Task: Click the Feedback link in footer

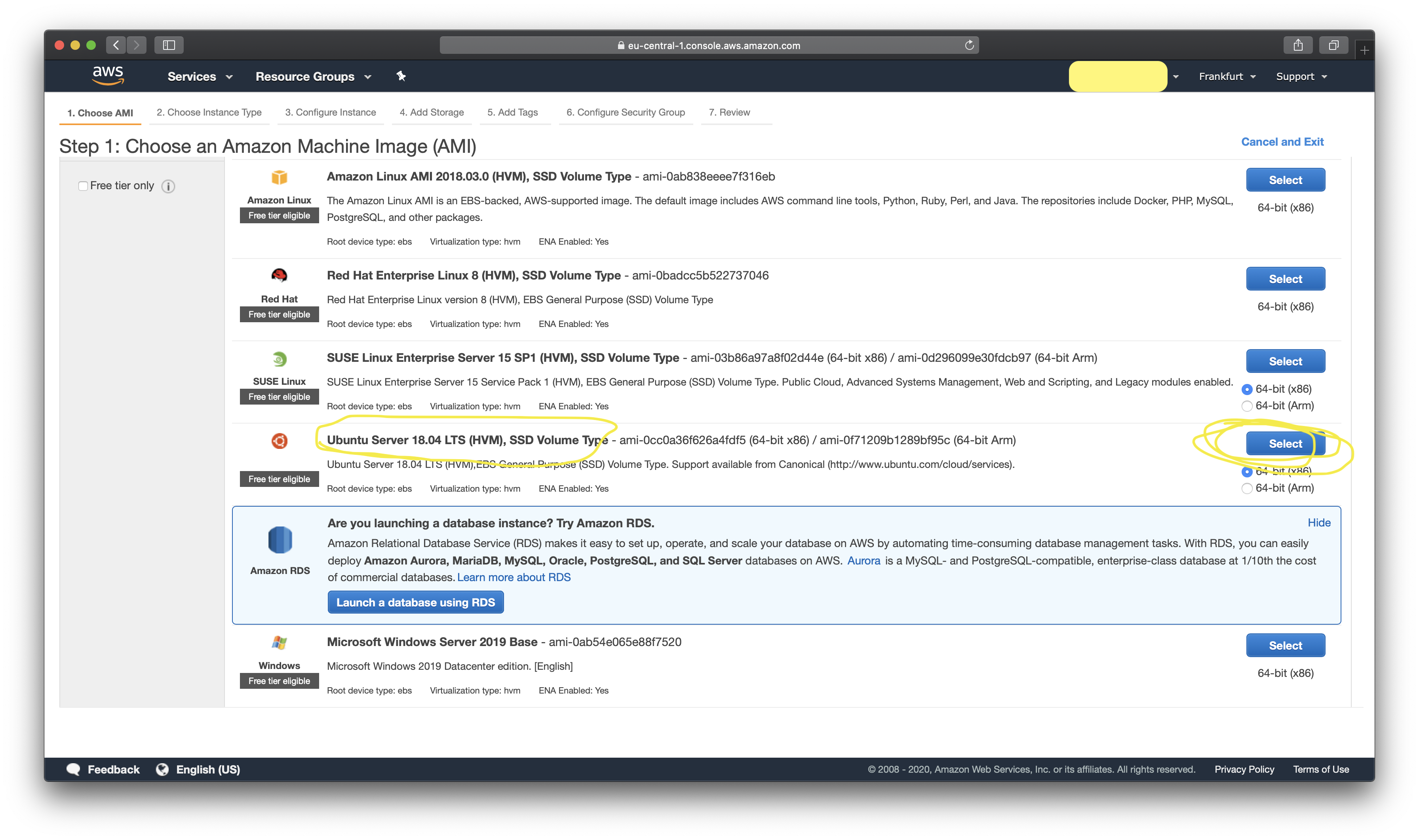Action: (113, 769)
